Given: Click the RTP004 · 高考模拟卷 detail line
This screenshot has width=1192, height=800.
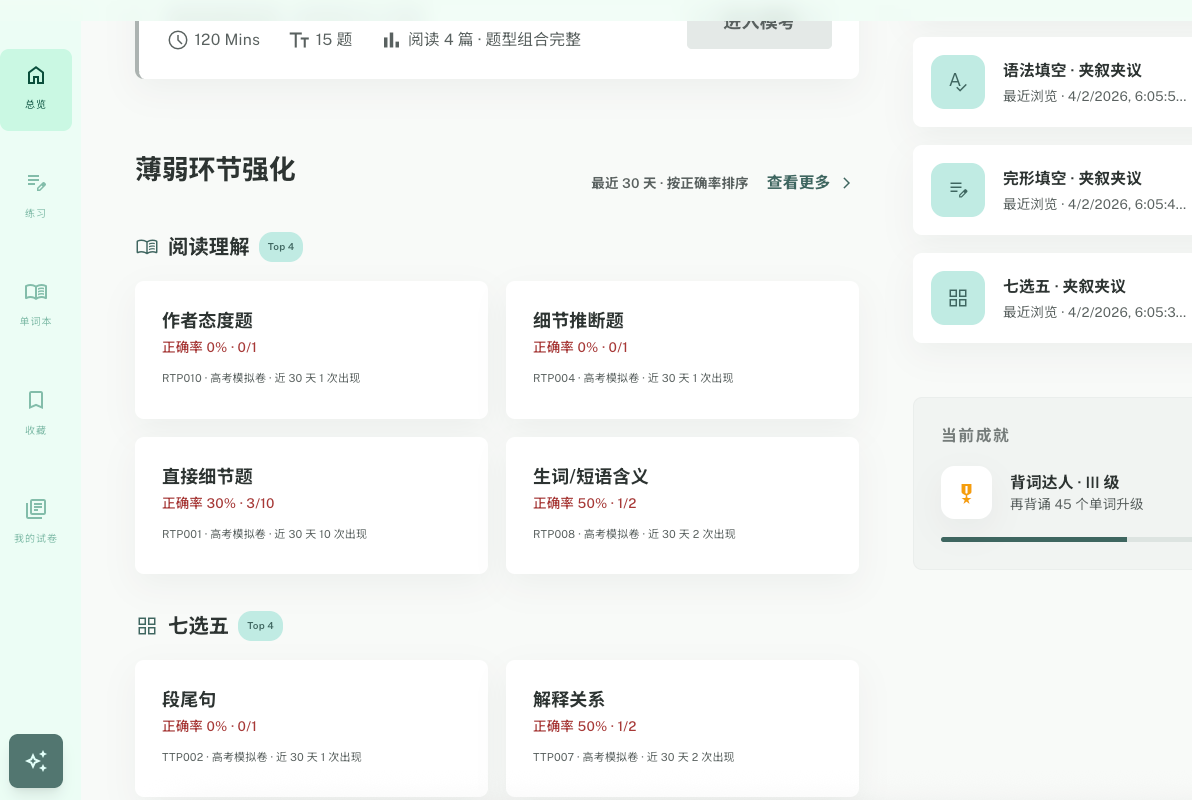Looking at the screenshot, I should pos(632,378).
